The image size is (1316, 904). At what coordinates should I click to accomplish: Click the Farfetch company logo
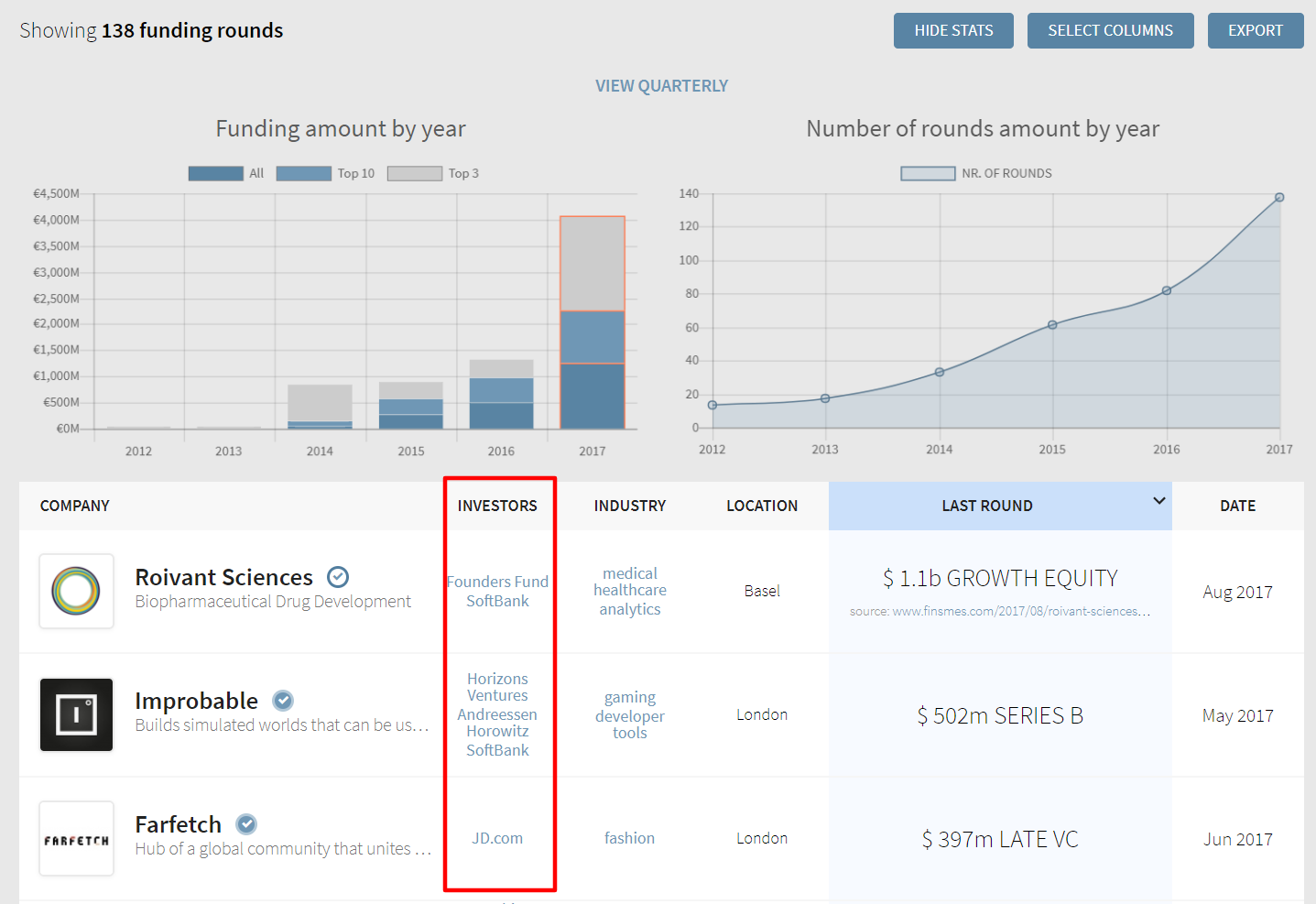tap(76, 838)
